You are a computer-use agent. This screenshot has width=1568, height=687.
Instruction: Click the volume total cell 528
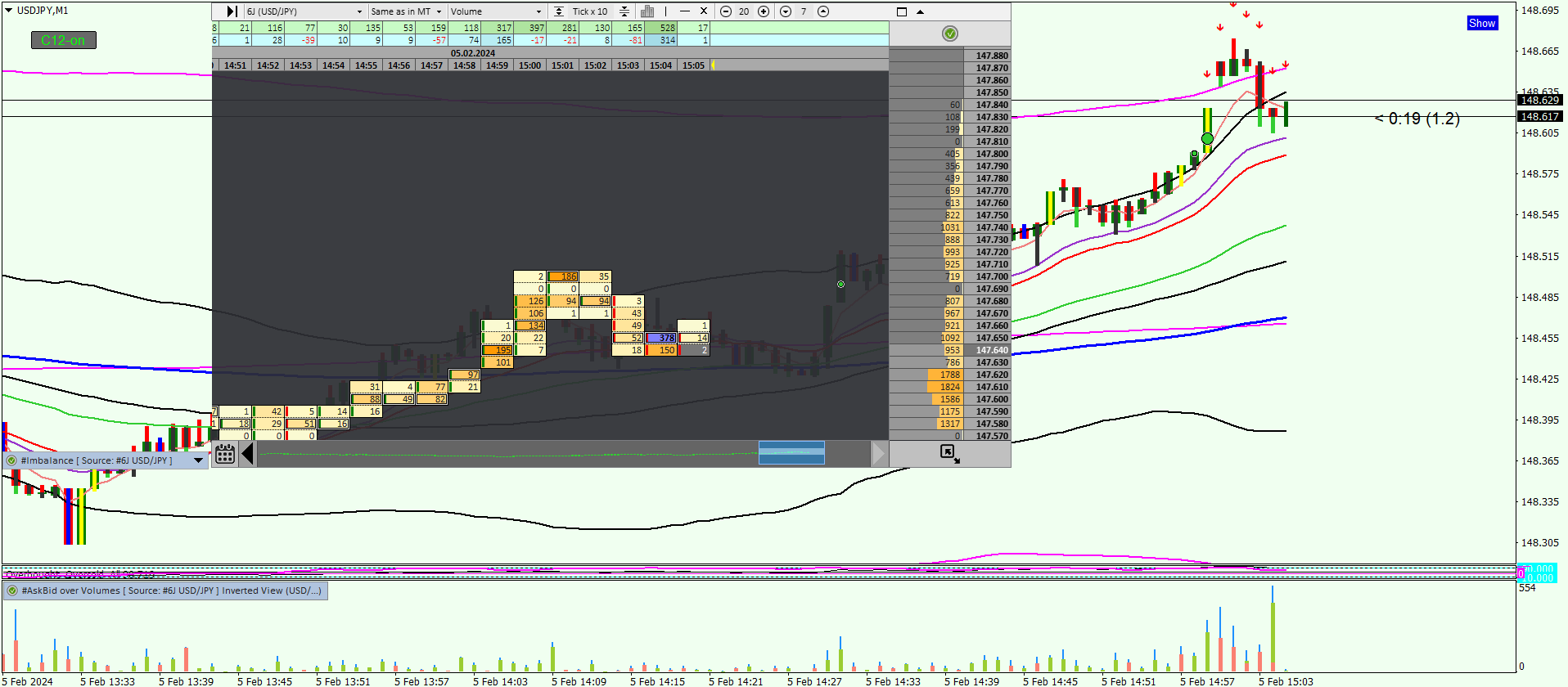coord(660,28)
